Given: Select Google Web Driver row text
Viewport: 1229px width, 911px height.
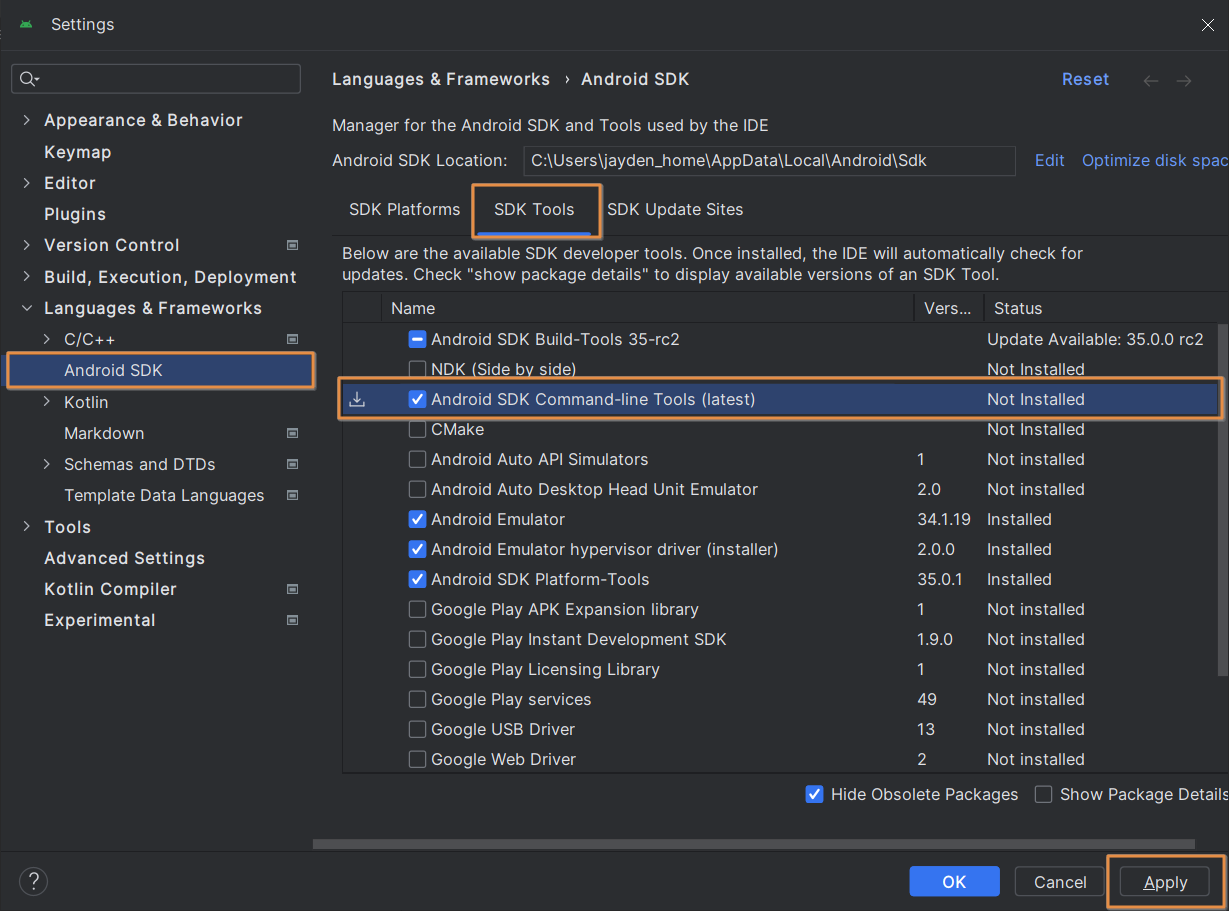Looking at the screenshot, I should [503, 759].
